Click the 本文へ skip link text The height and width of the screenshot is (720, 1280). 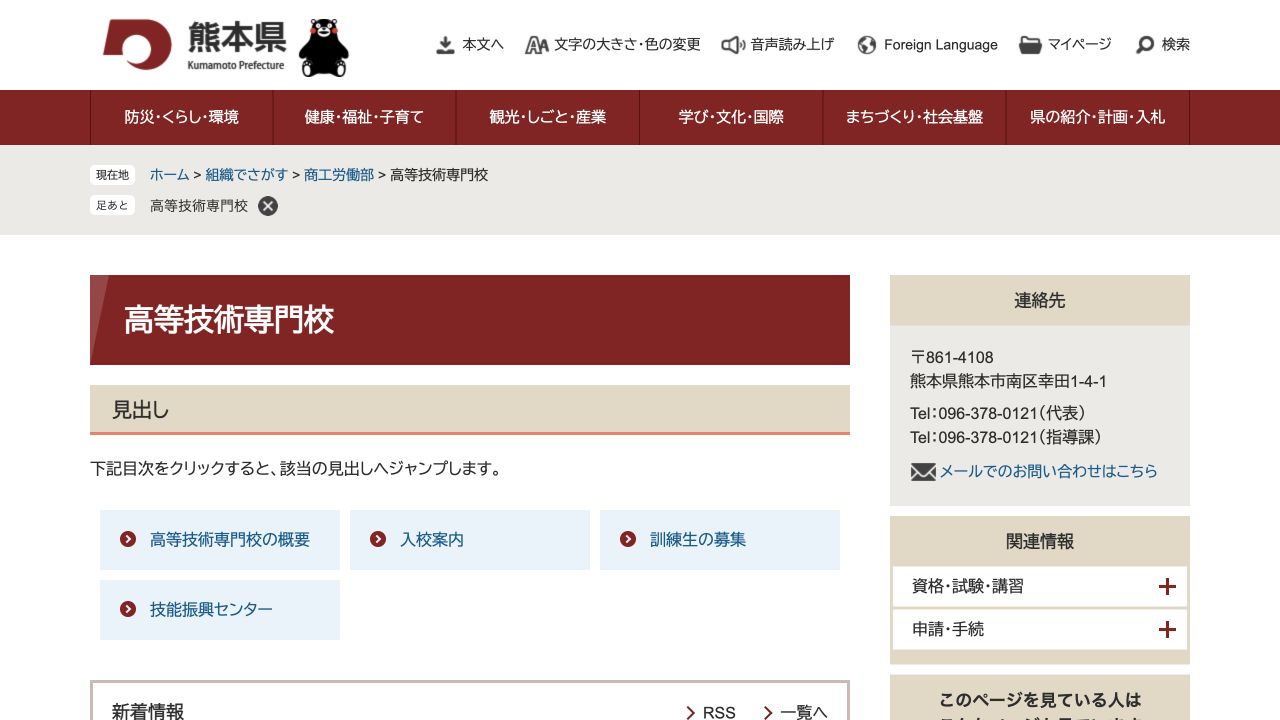(x=483, y=45)
